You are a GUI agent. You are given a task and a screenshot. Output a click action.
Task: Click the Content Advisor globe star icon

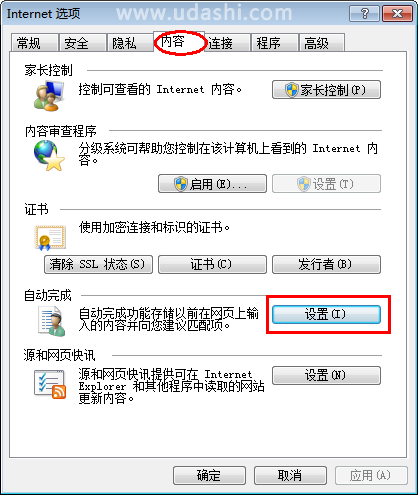coord(49,155)
